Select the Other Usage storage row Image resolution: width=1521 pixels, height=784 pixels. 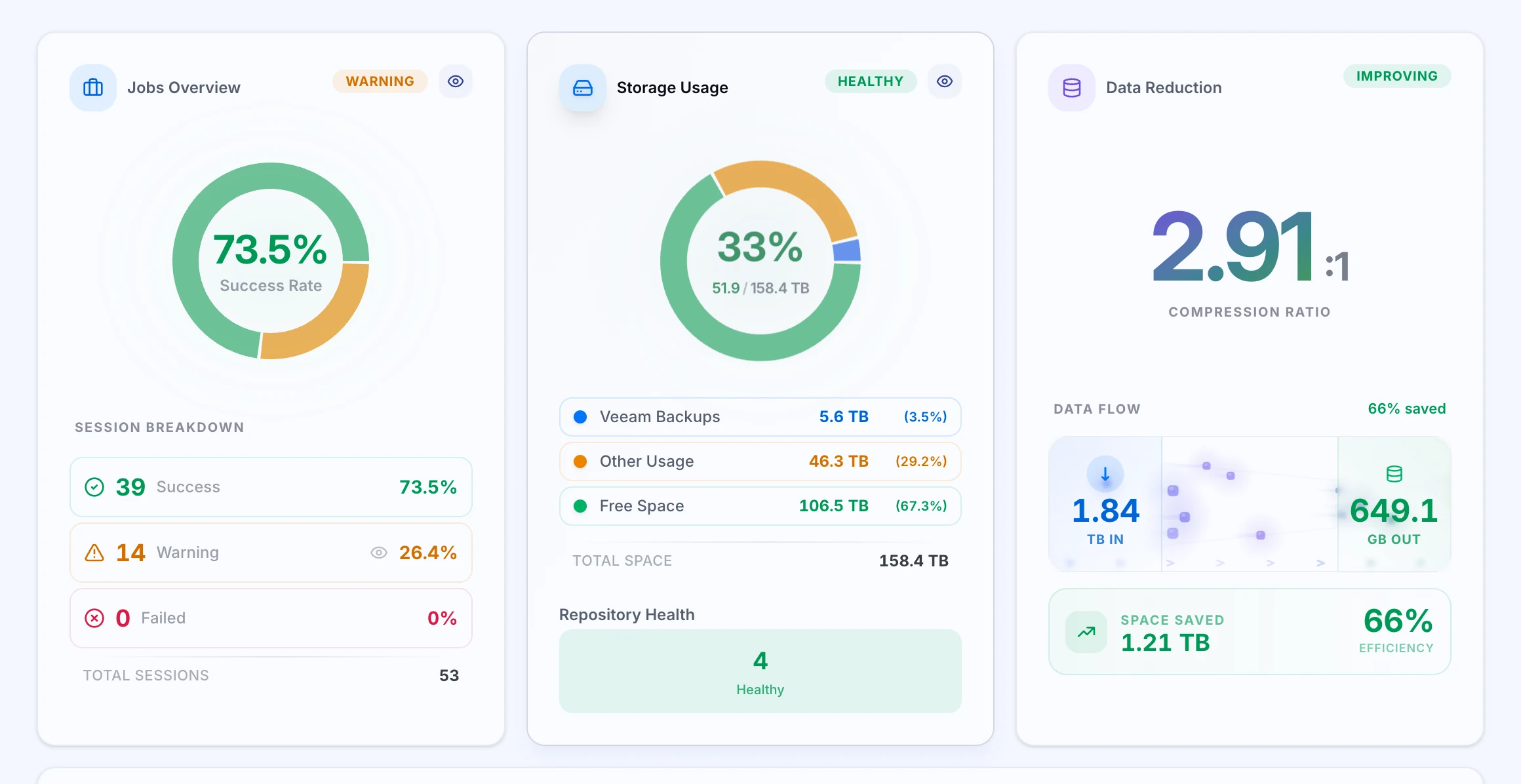click(760, 461)
